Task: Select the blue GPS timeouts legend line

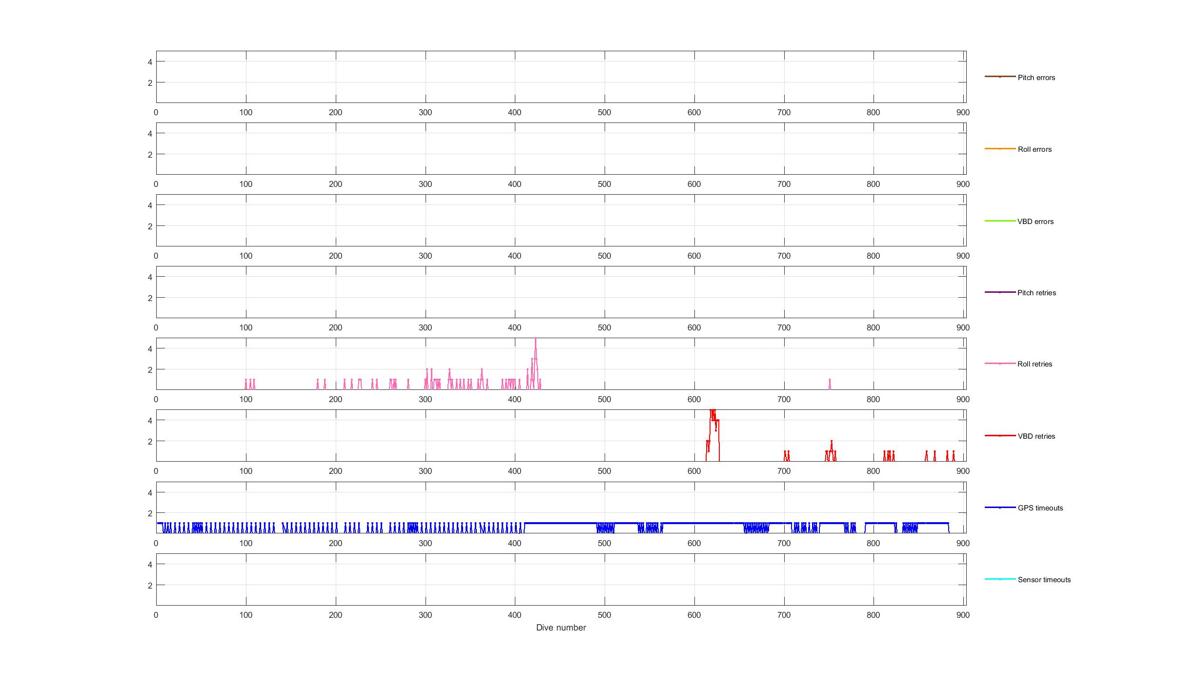Action: point(1000,508)
